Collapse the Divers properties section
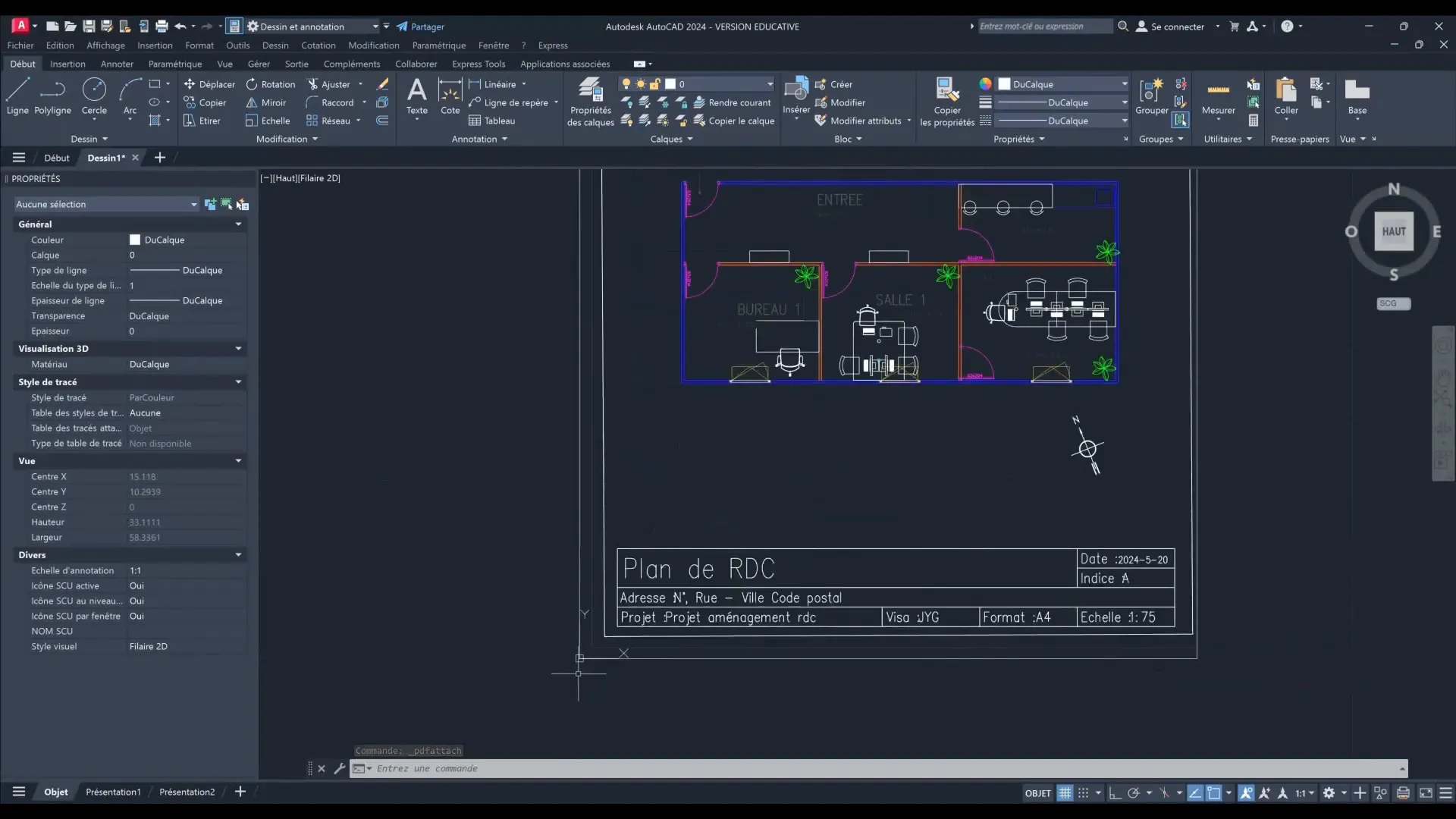Screen dimensions: 1456x819 238,555
